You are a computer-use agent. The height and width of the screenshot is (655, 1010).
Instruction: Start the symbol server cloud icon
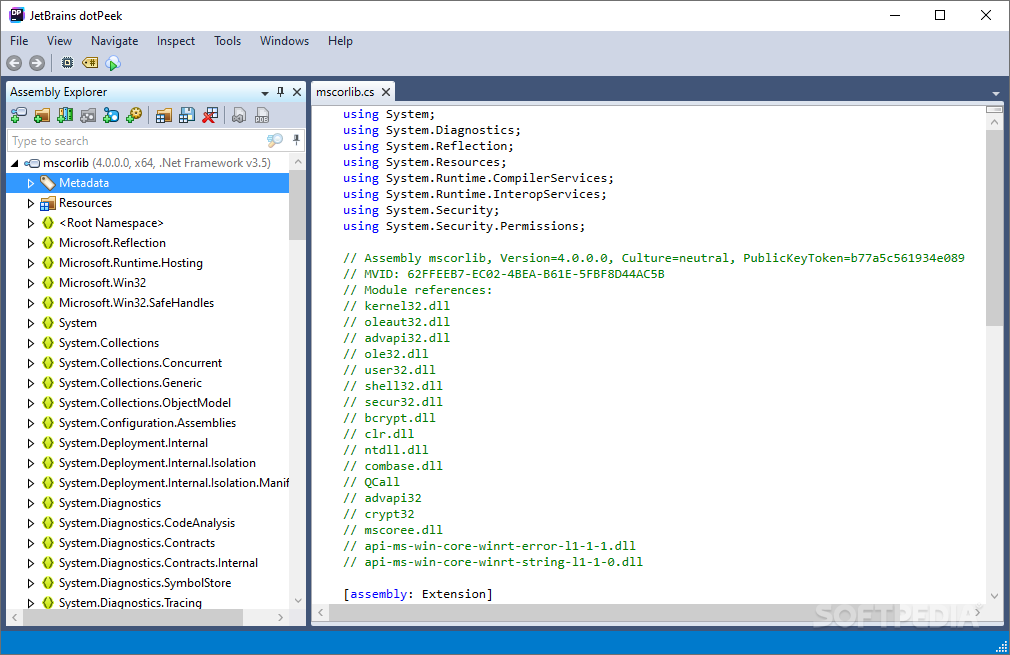coord(113,63)
